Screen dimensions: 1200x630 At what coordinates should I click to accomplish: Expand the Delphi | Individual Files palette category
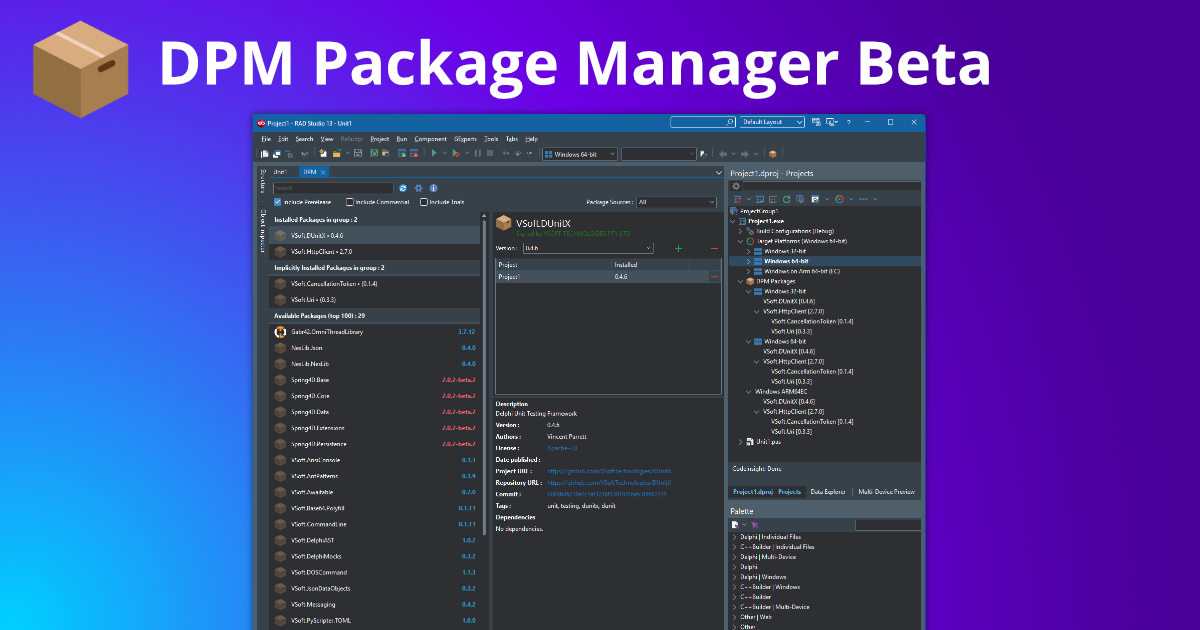pyautogui.click(x=734, y=537)
